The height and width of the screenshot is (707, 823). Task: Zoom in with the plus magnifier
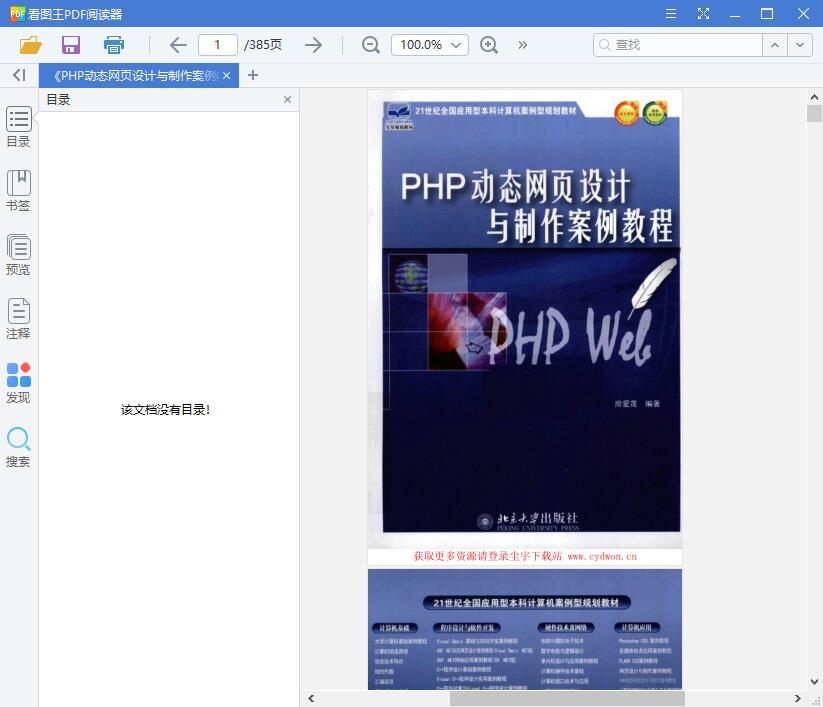(x=489, y=45)
